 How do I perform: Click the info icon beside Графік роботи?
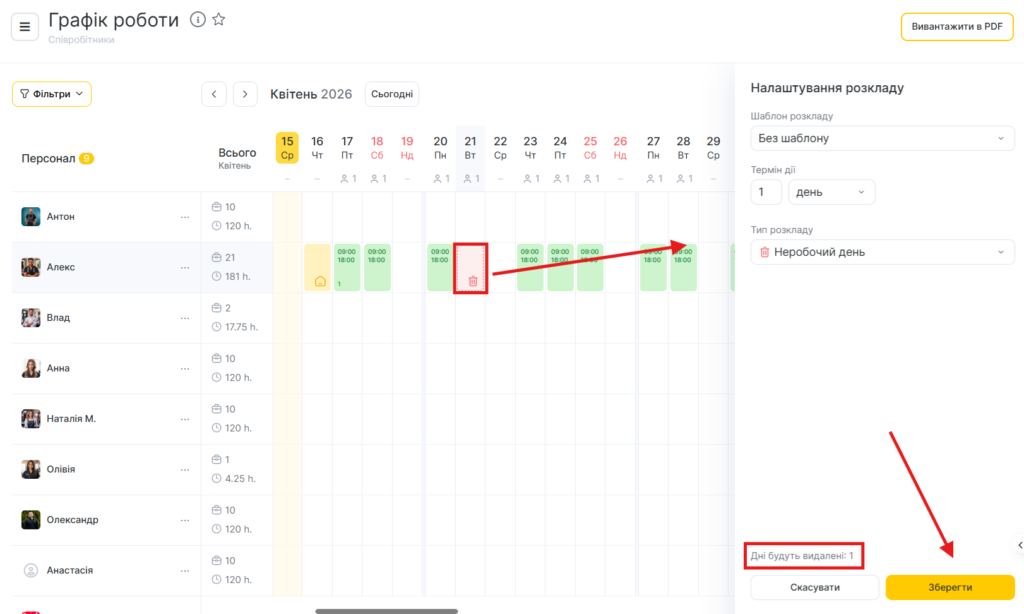198,20
